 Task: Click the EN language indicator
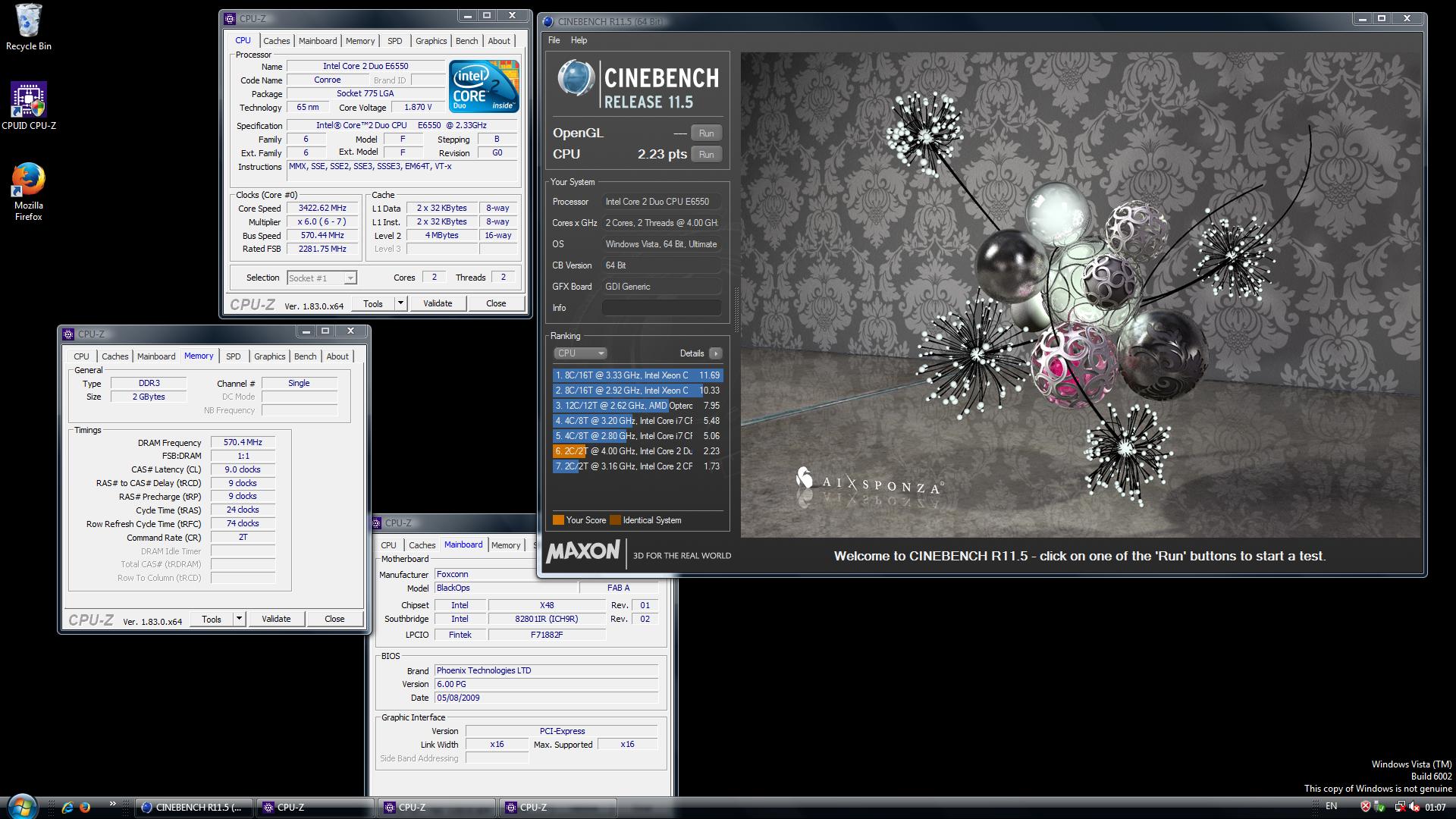coord(1331,807)
